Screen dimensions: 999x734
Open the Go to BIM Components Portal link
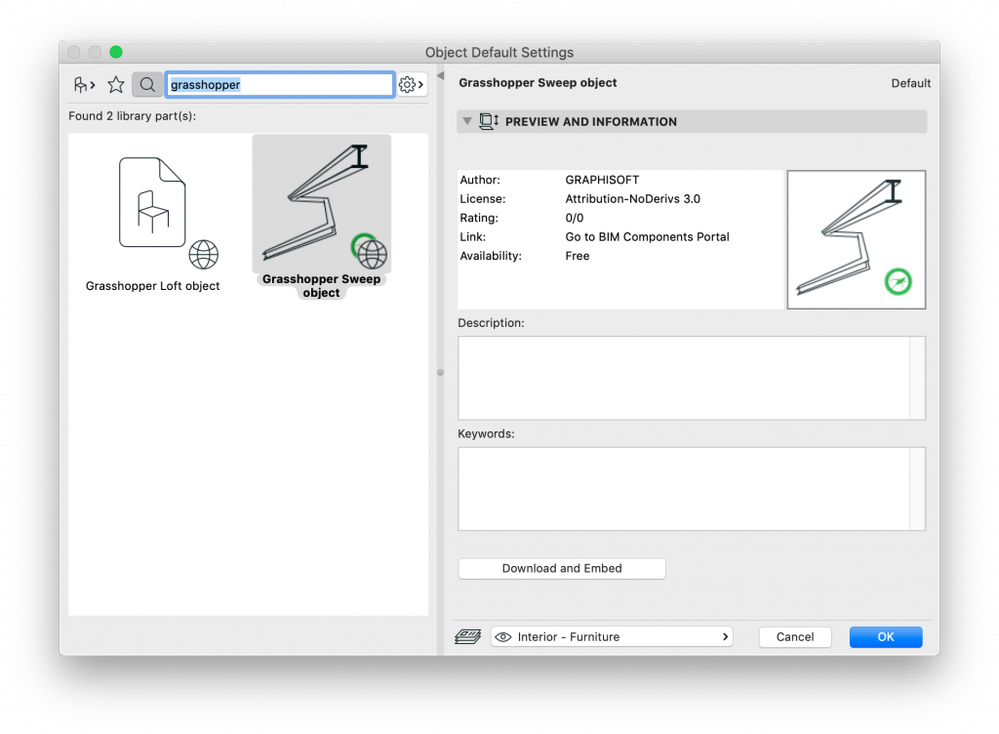point(647,237)
